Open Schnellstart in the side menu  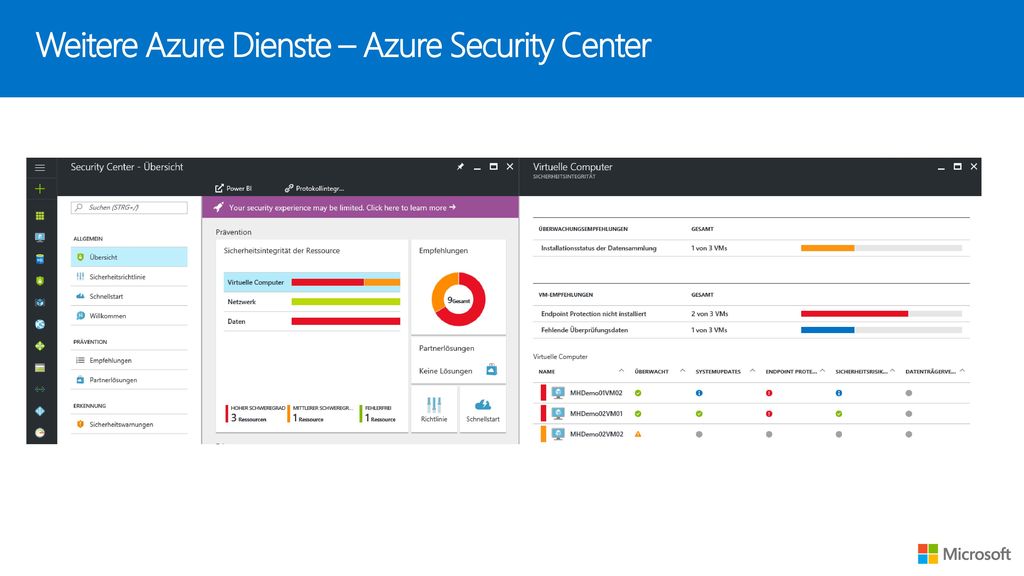tap(129, 296)
